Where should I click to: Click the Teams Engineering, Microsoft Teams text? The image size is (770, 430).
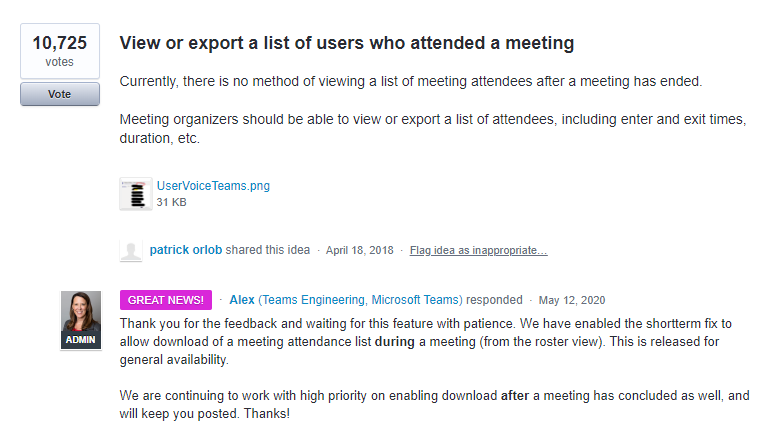(360, 300)
